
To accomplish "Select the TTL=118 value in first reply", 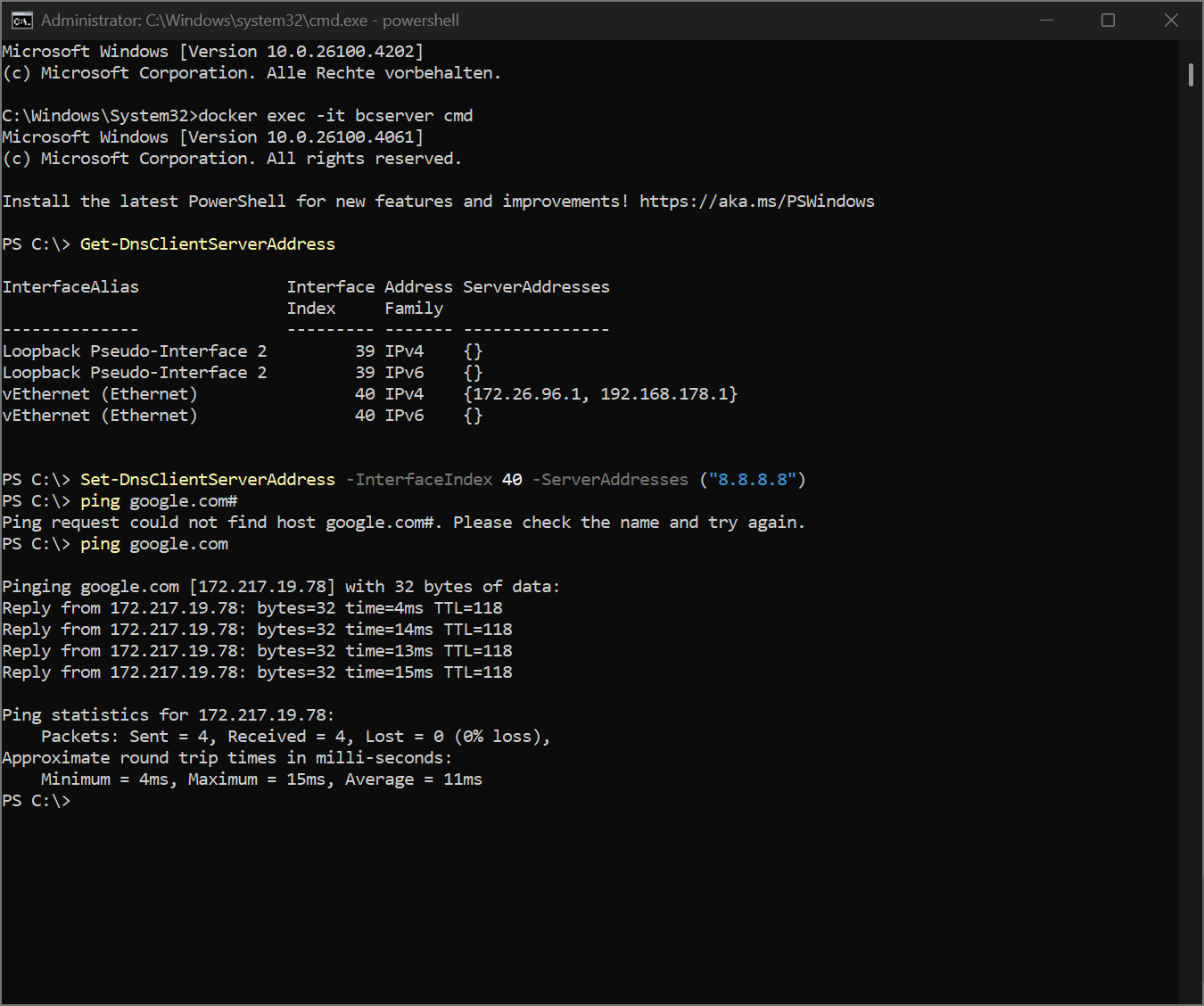I will pyautogui.click(x=474, y=607).
